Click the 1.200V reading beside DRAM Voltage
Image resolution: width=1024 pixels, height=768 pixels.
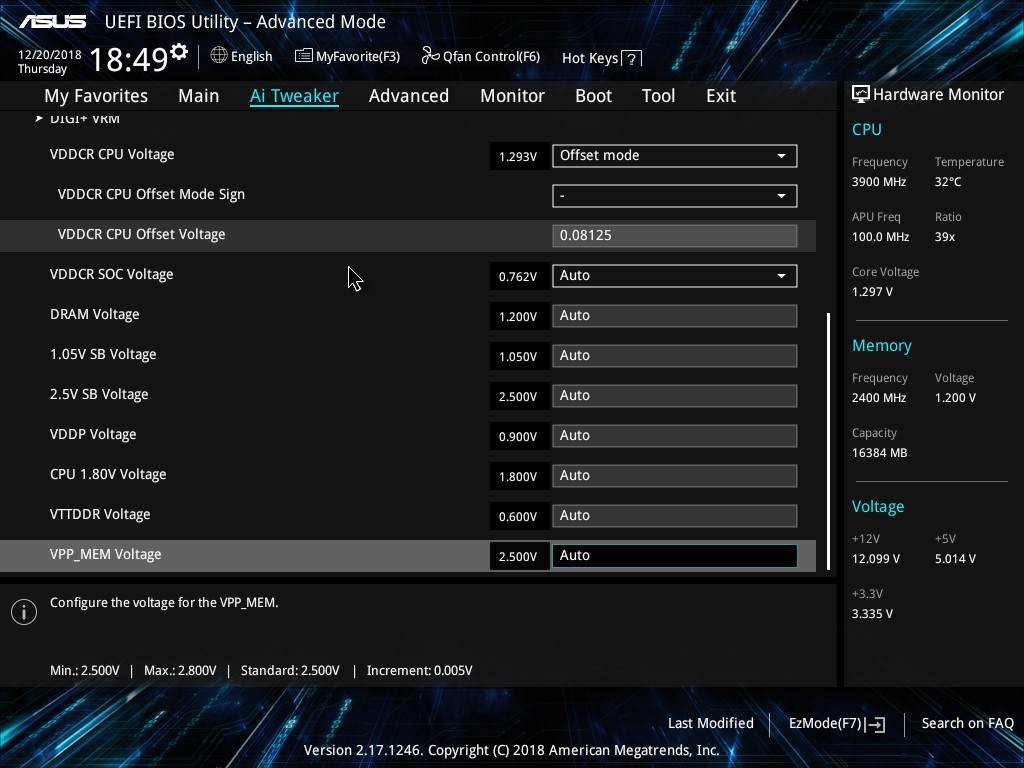pyautogui.click(x=518, y=317)
